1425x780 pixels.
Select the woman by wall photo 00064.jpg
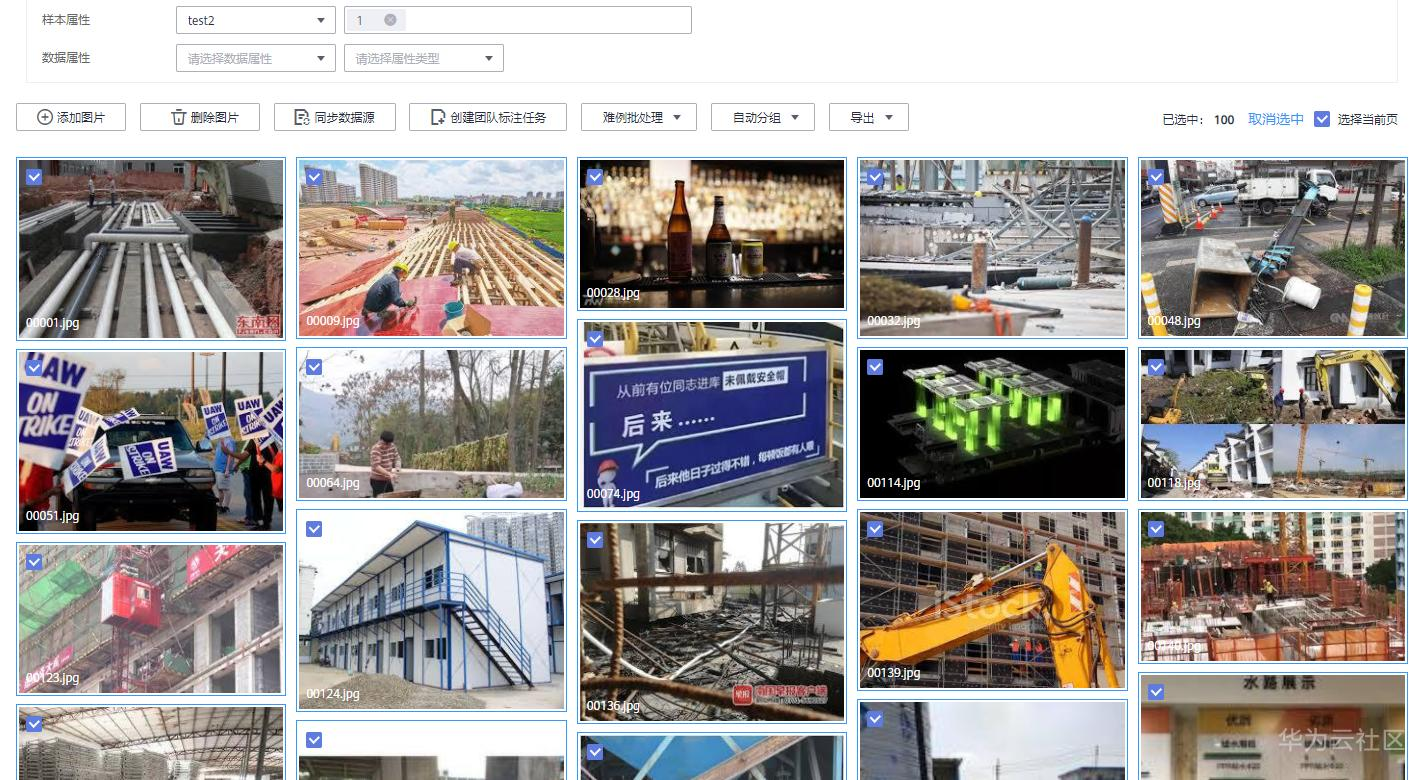click(431, 423)
